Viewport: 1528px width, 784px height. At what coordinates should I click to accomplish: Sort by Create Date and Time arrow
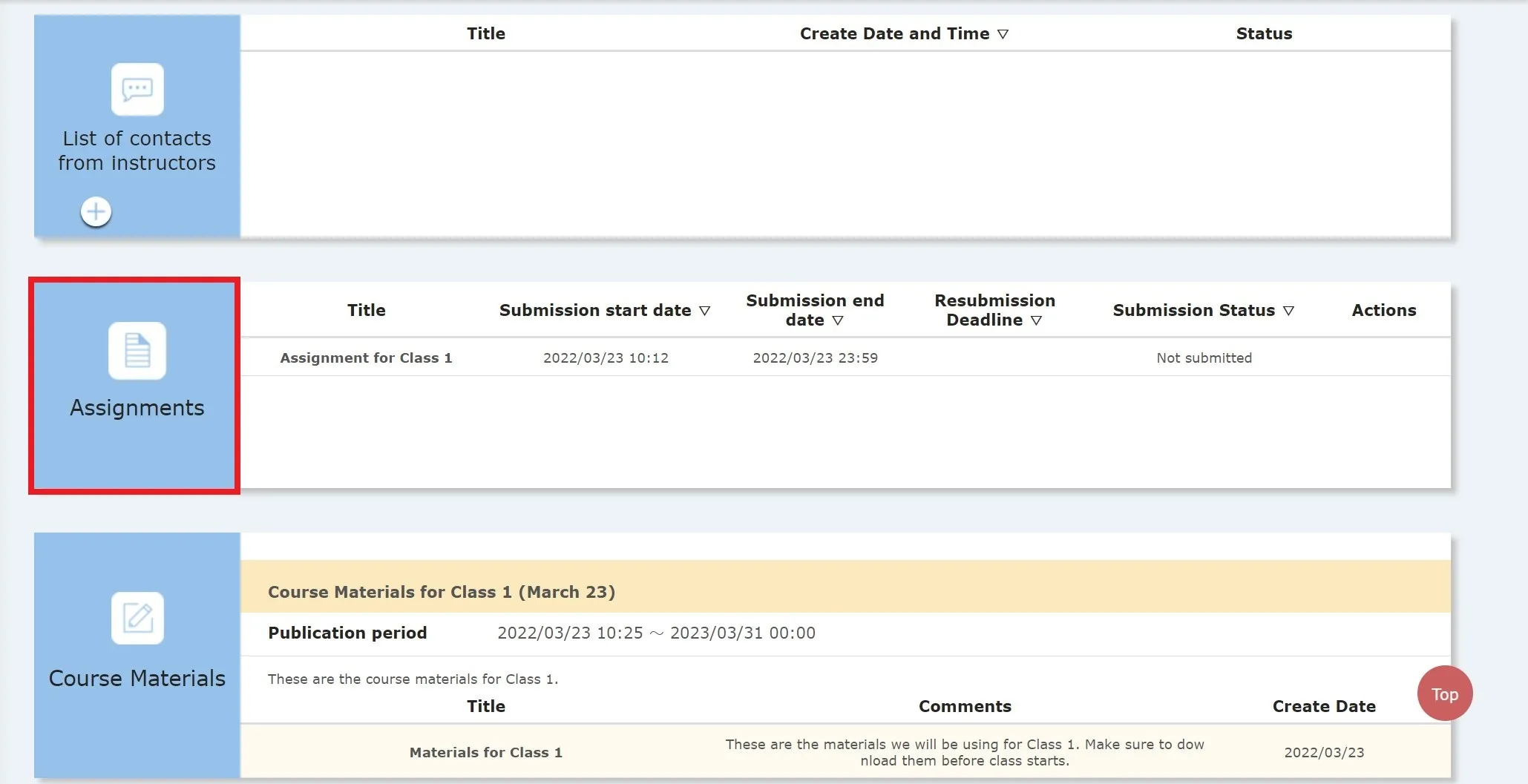point(1003,34)
